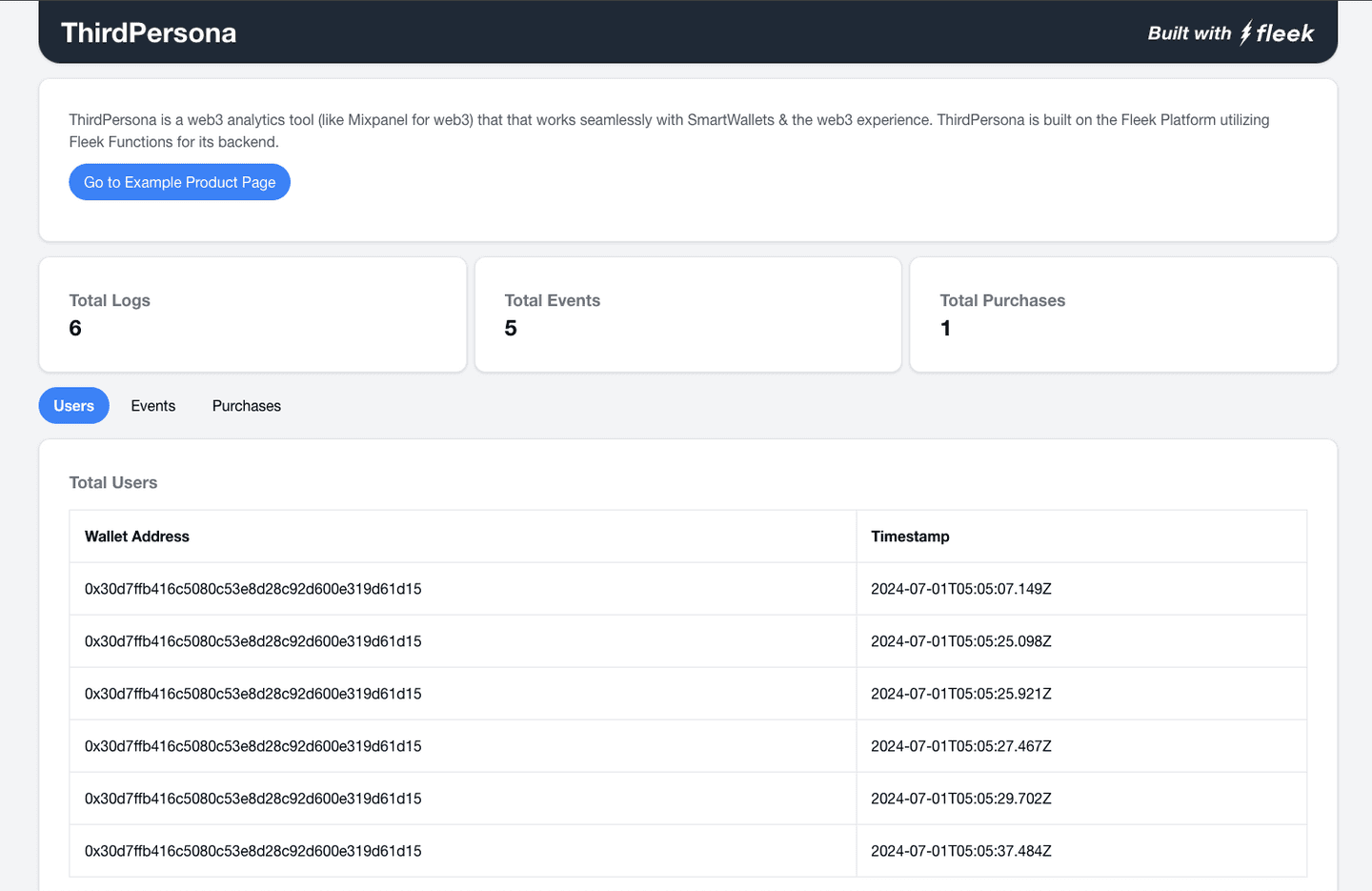Open the ThirdPersona home title
The image size is (1372, 891).
149,33
